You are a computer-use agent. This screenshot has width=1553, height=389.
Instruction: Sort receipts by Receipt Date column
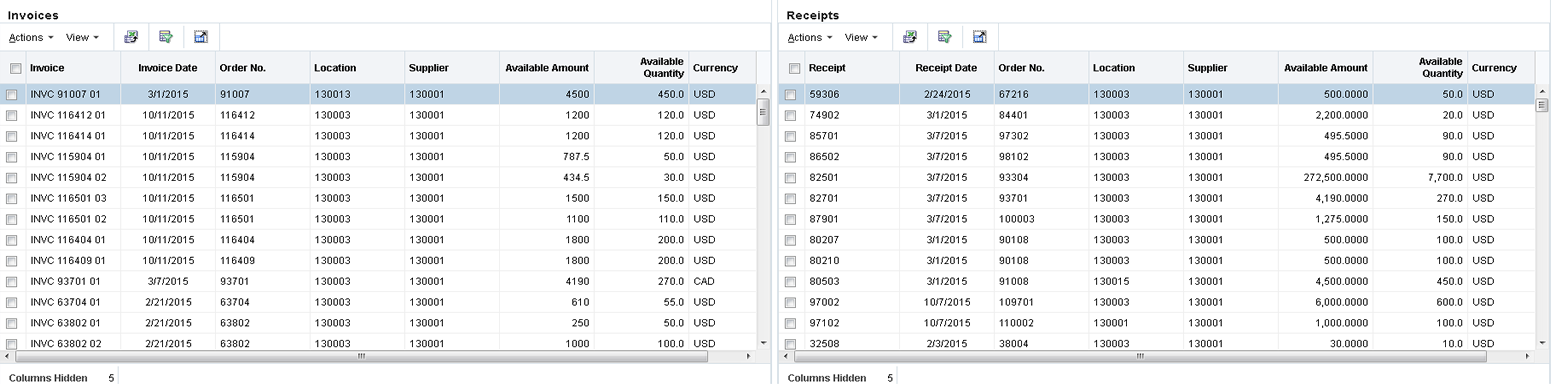[x=946, y=68]
